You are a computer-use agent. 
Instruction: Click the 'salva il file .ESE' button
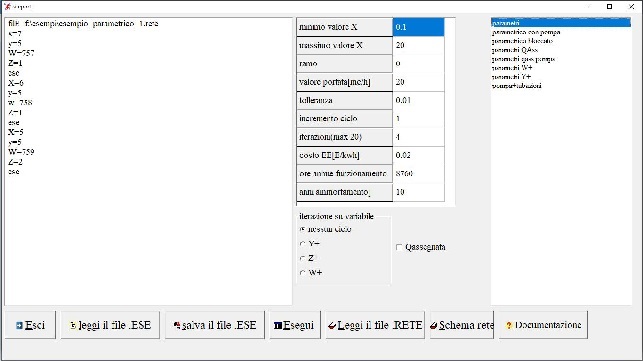215,325
